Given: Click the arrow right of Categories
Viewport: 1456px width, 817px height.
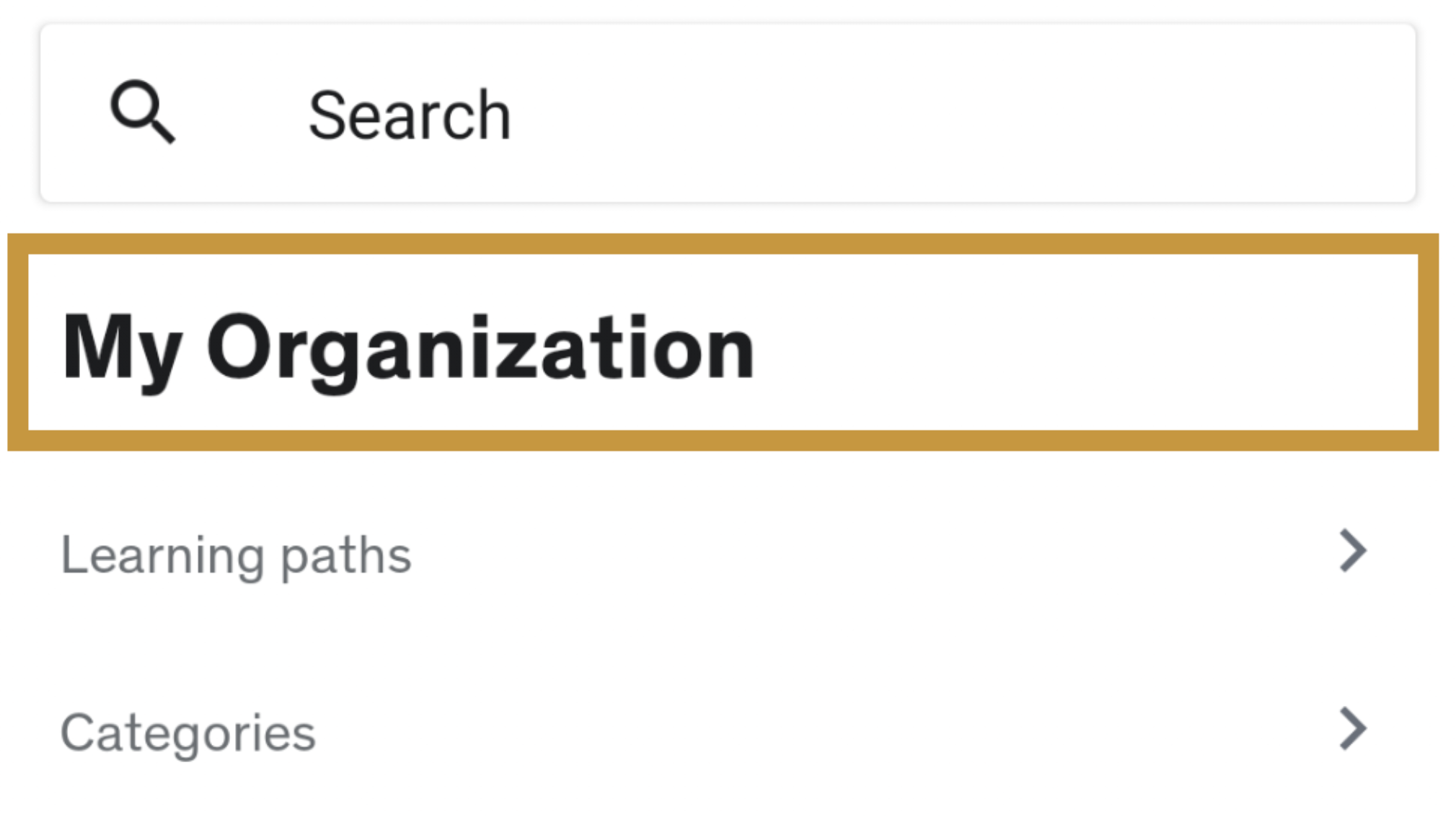Looking at the screenshot, I should pyautogui.click(x=1352, y=729).
